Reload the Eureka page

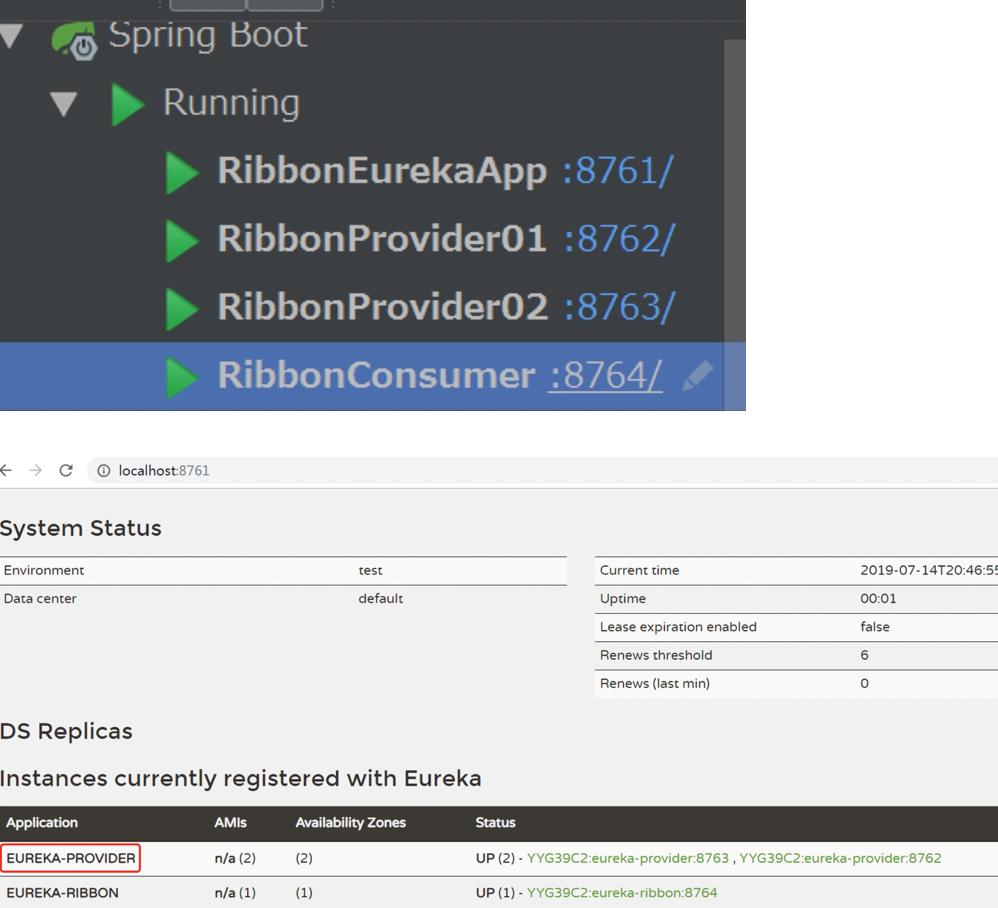pyautogui.click(x=66, y=470)
